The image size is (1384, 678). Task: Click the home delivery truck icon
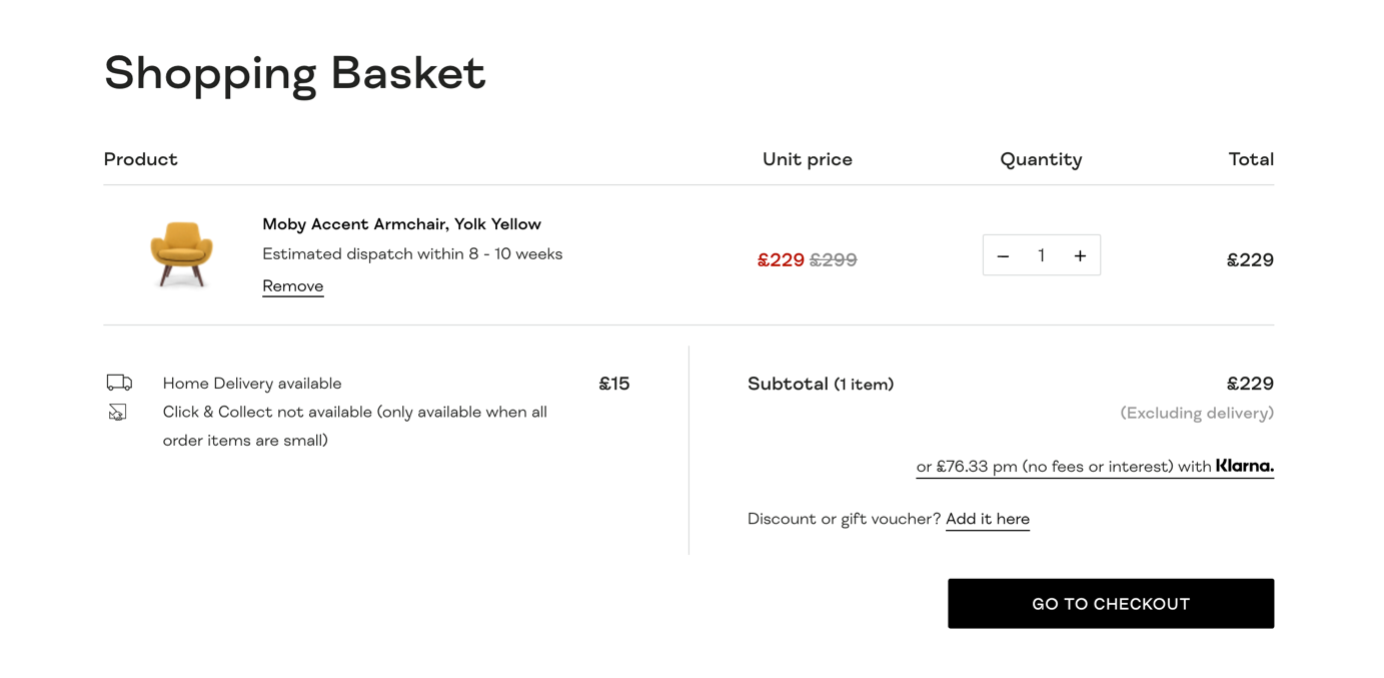[x=119, y=383]
